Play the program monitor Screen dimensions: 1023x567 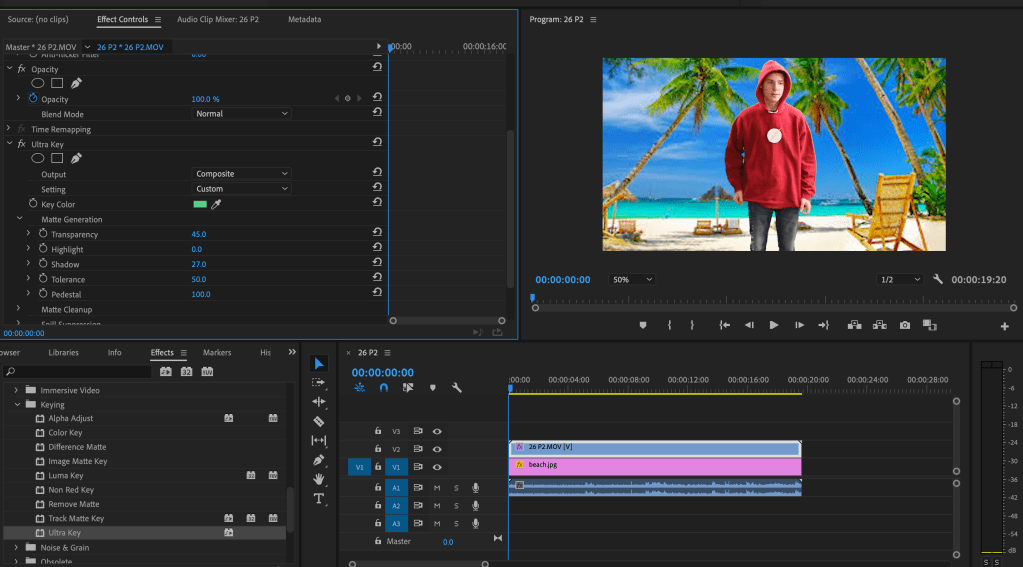[x=774, y=325]
